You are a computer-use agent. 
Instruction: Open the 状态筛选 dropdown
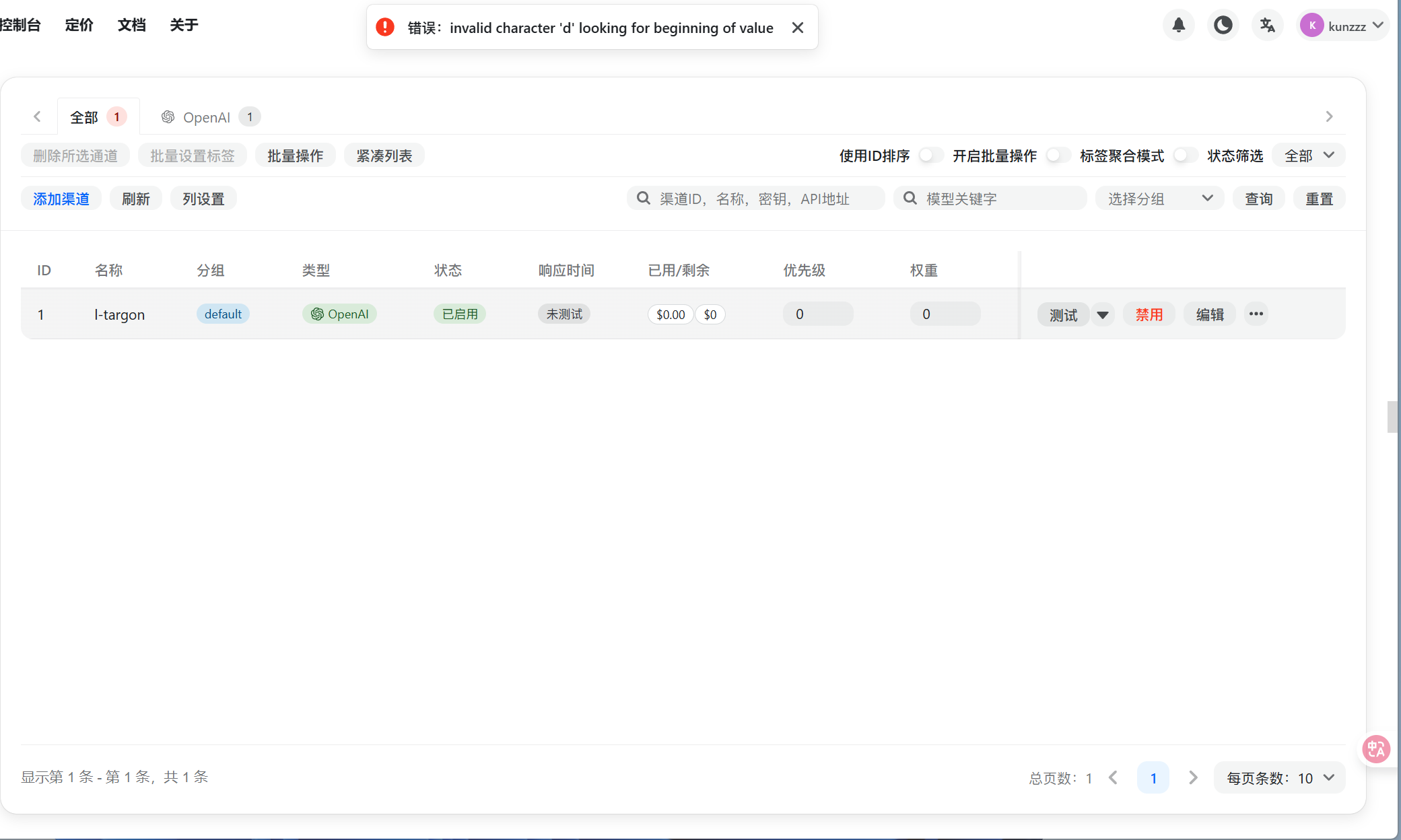[1309, 155]
